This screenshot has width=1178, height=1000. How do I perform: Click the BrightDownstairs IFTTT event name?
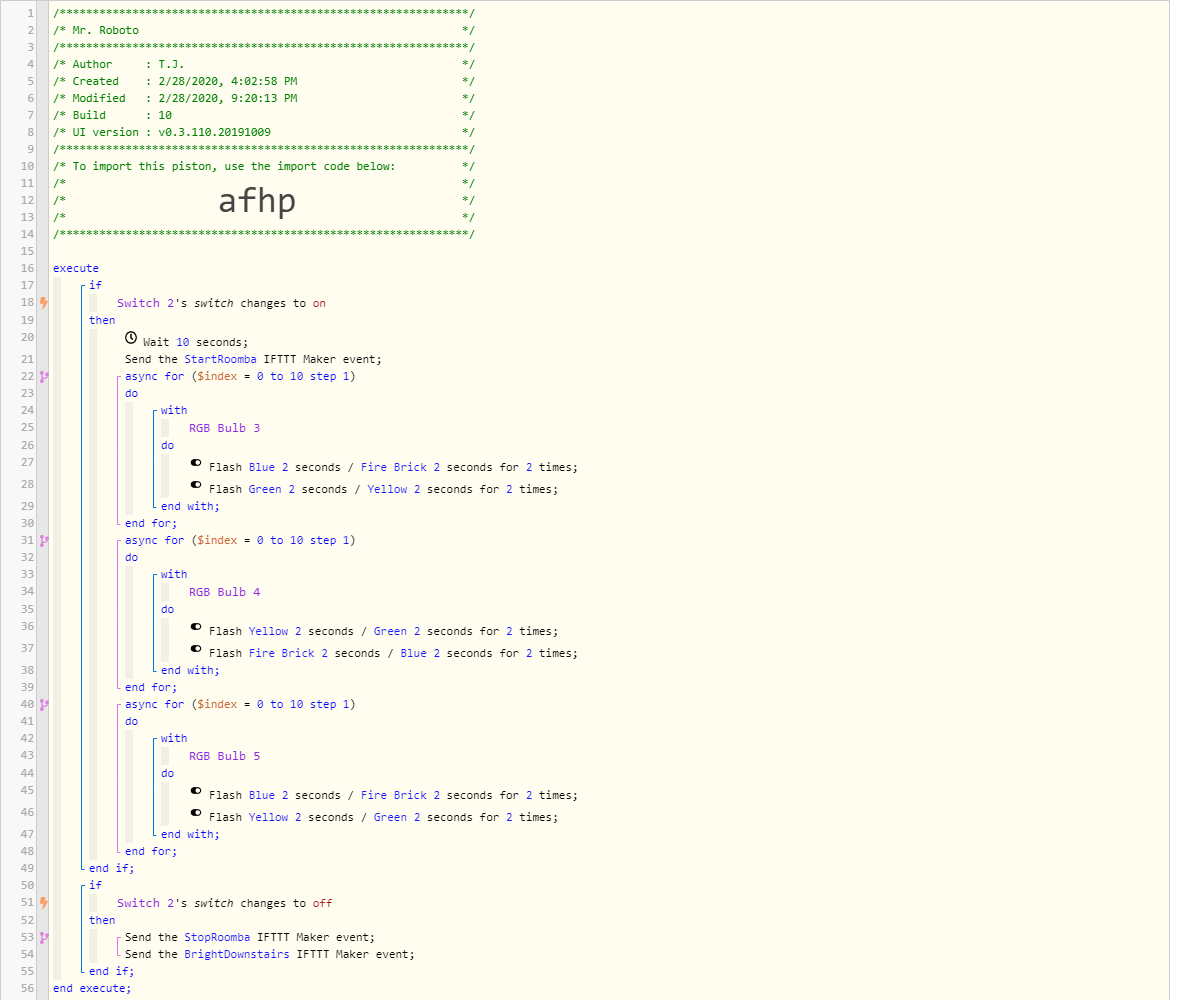click(x=237, y=954)
